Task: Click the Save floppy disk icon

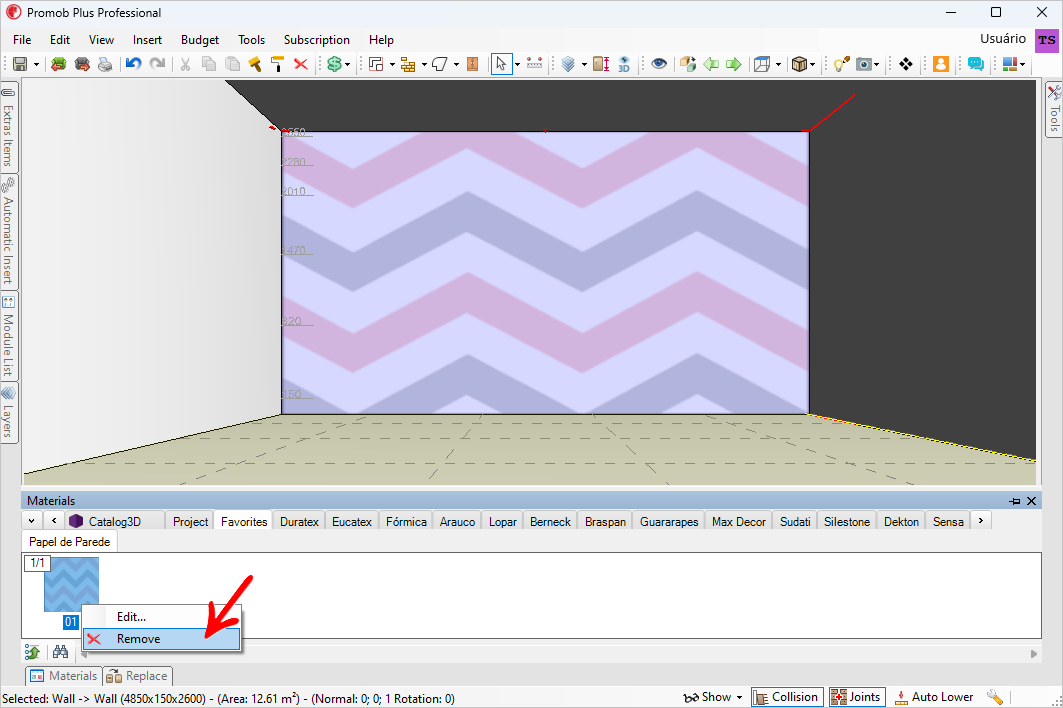Action: tap(20, 64)
